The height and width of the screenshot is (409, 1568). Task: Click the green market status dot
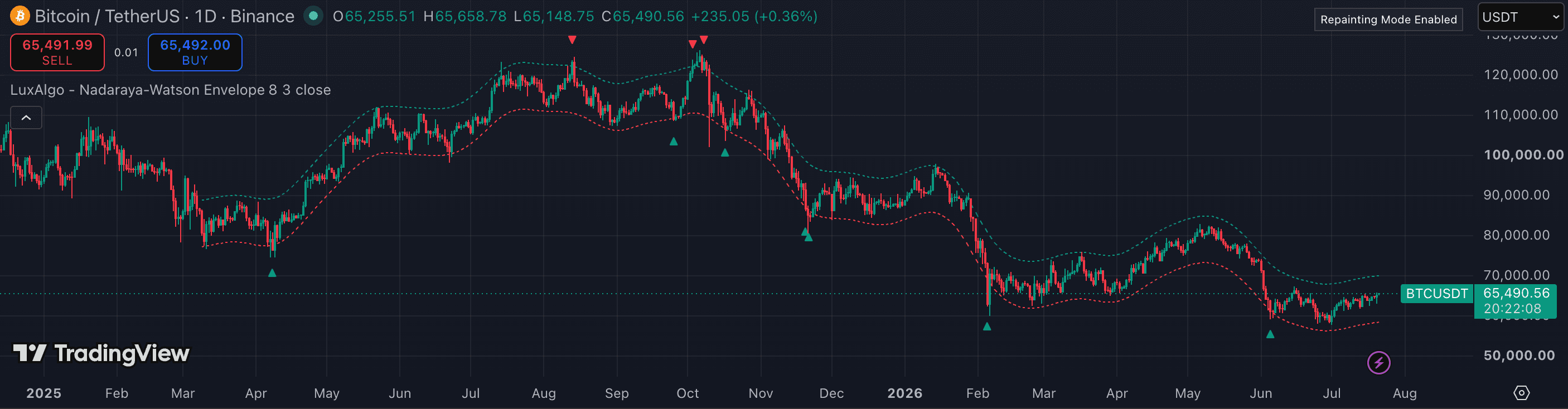pos(313,16)
